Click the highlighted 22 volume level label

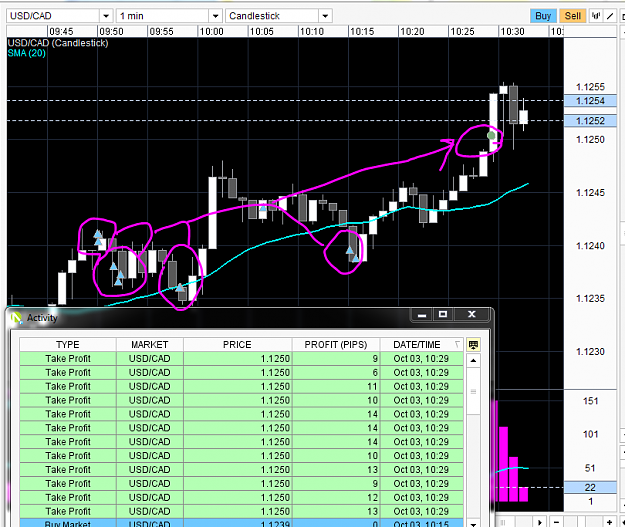[590, 487]
